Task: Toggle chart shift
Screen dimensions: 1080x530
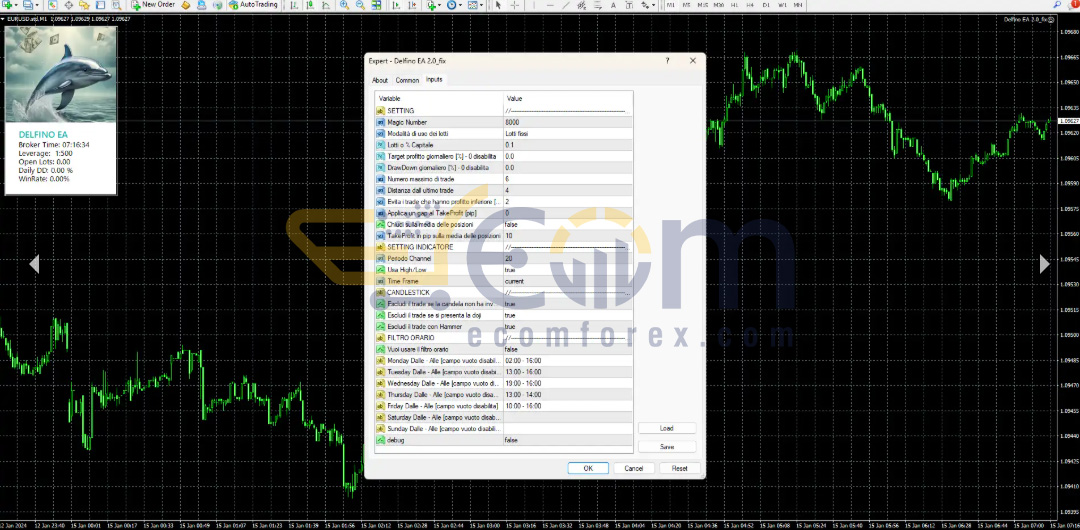Action: click(412, 5)
